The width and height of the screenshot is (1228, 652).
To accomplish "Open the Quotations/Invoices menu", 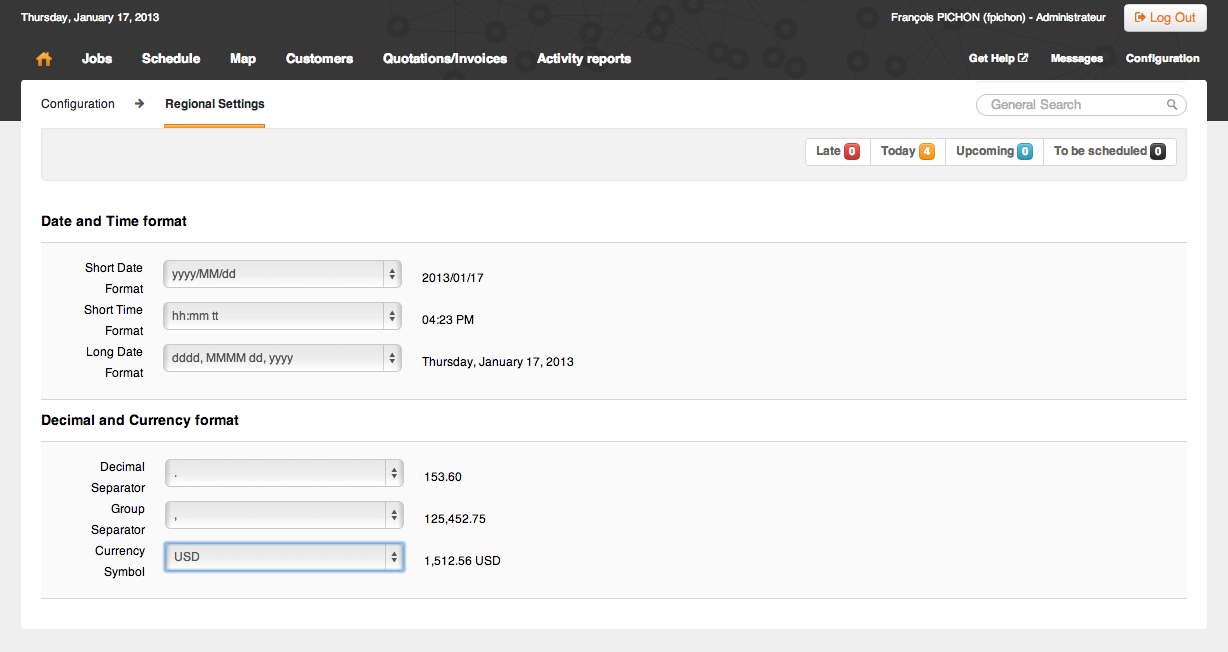I will (445, 59).
